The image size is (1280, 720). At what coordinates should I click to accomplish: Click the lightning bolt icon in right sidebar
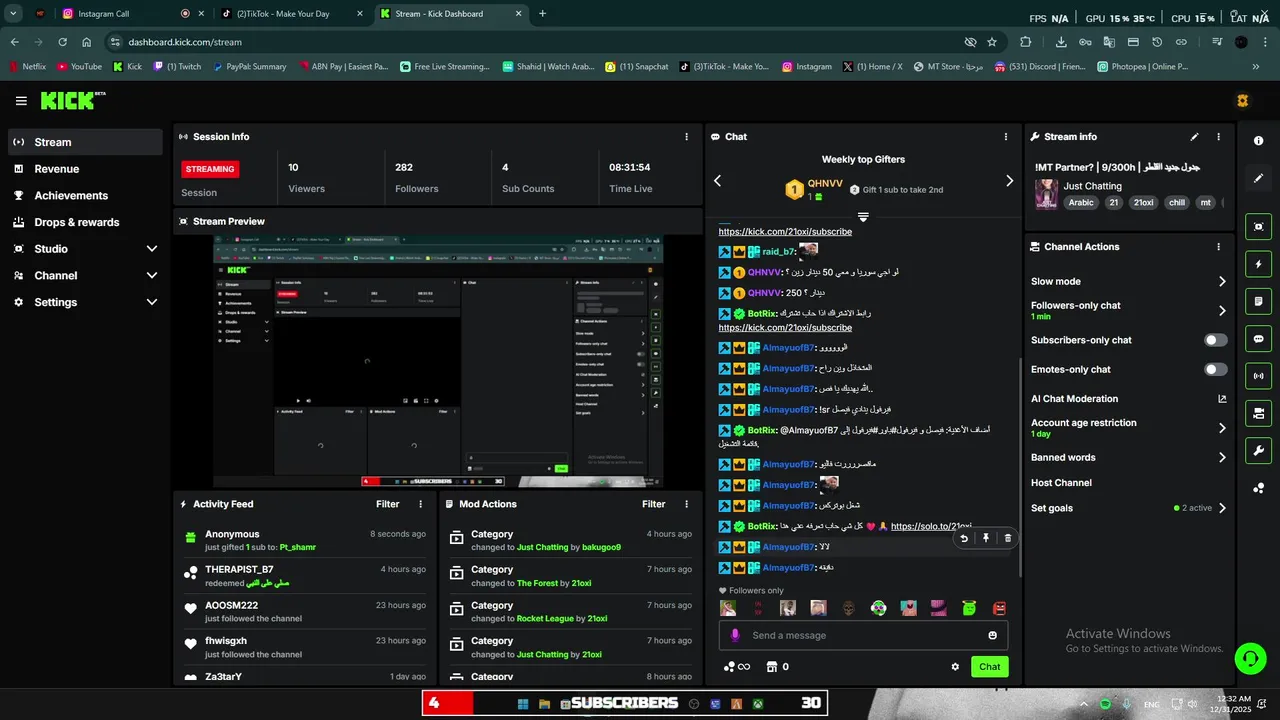coord(1258,264)
